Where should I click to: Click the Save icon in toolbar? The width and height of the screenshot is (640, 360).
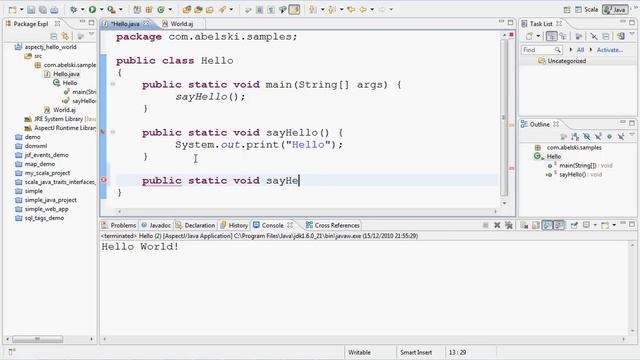[31, 9]
